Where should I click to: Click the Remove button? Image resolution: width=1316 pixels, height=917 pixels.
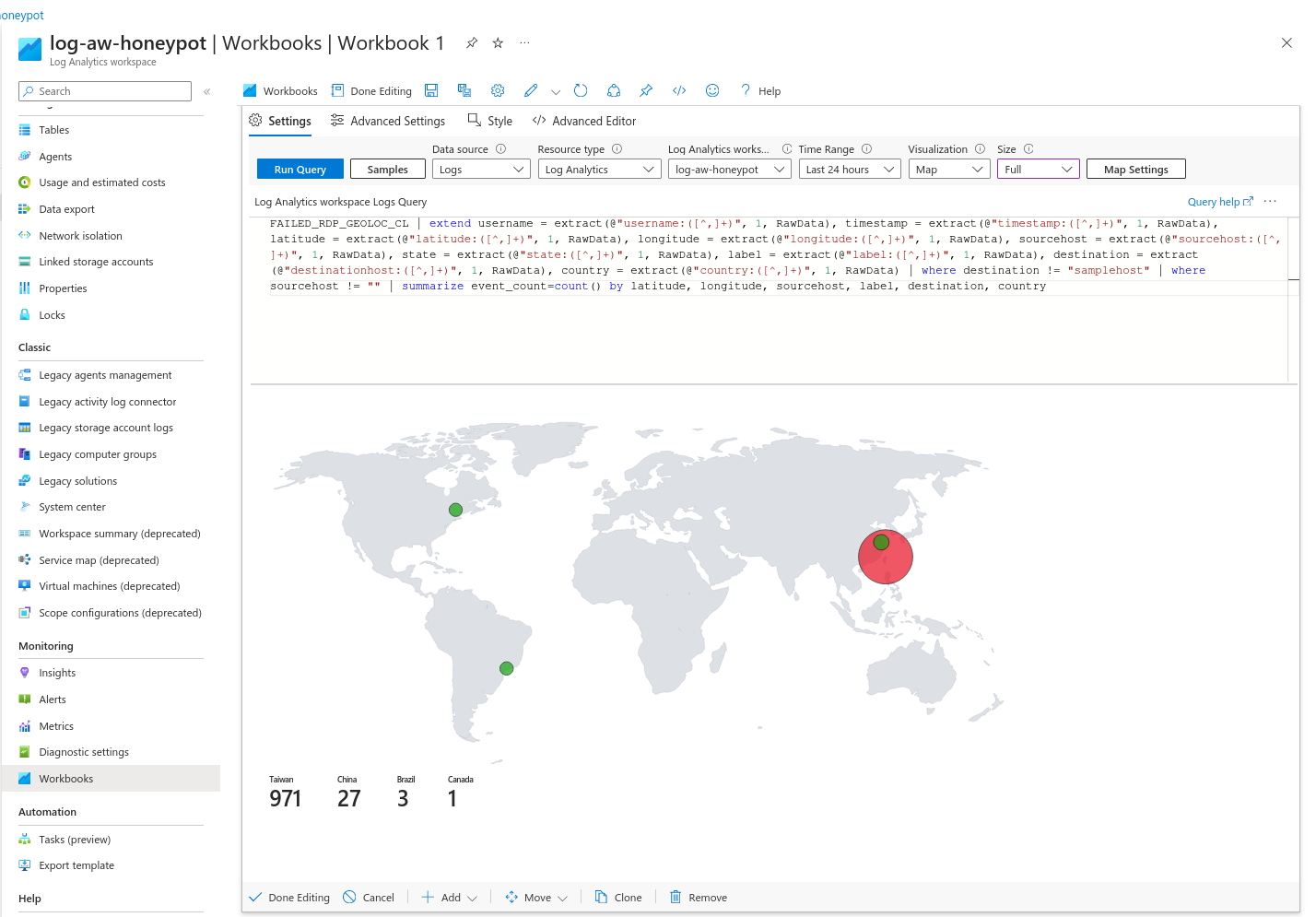[699, 898]
